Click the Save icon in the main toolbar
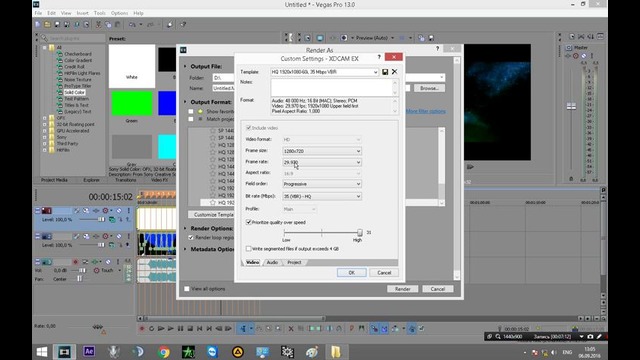 pyautogui.click(x=57, y=24)
